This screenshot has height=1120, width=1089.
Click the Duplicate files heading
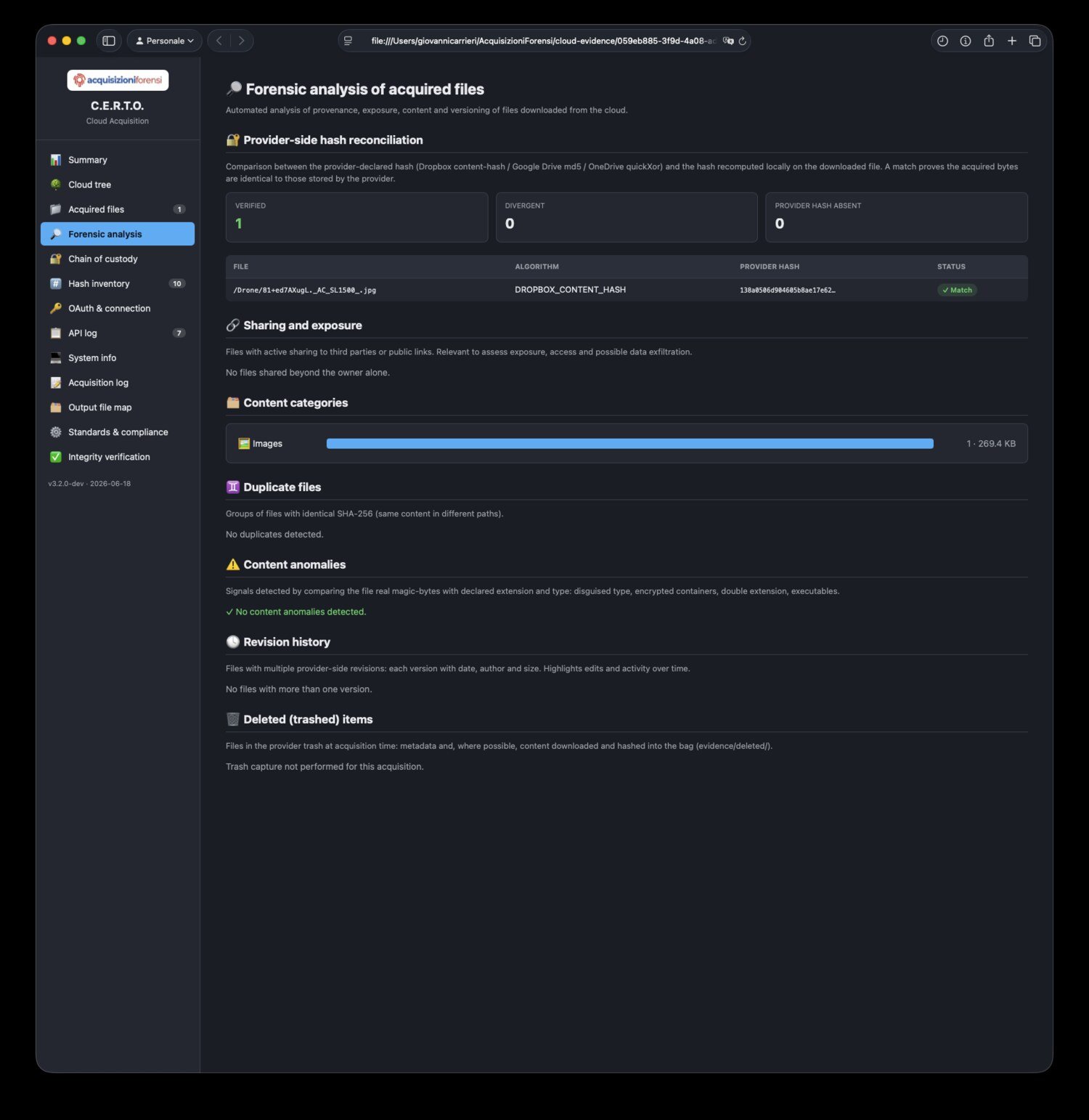282,487
